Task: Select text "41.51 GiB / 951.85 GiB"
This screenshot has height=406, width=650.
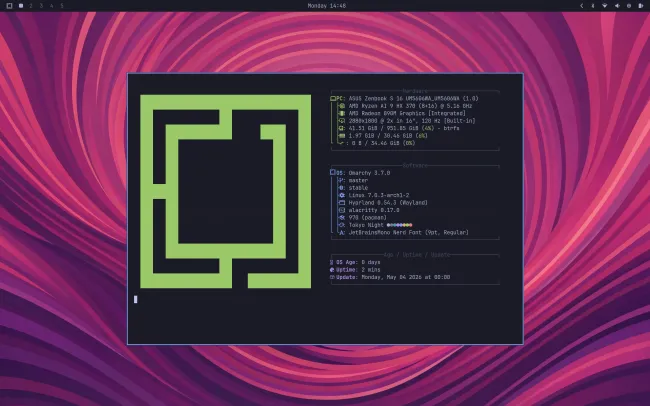Action: [385, 129]
